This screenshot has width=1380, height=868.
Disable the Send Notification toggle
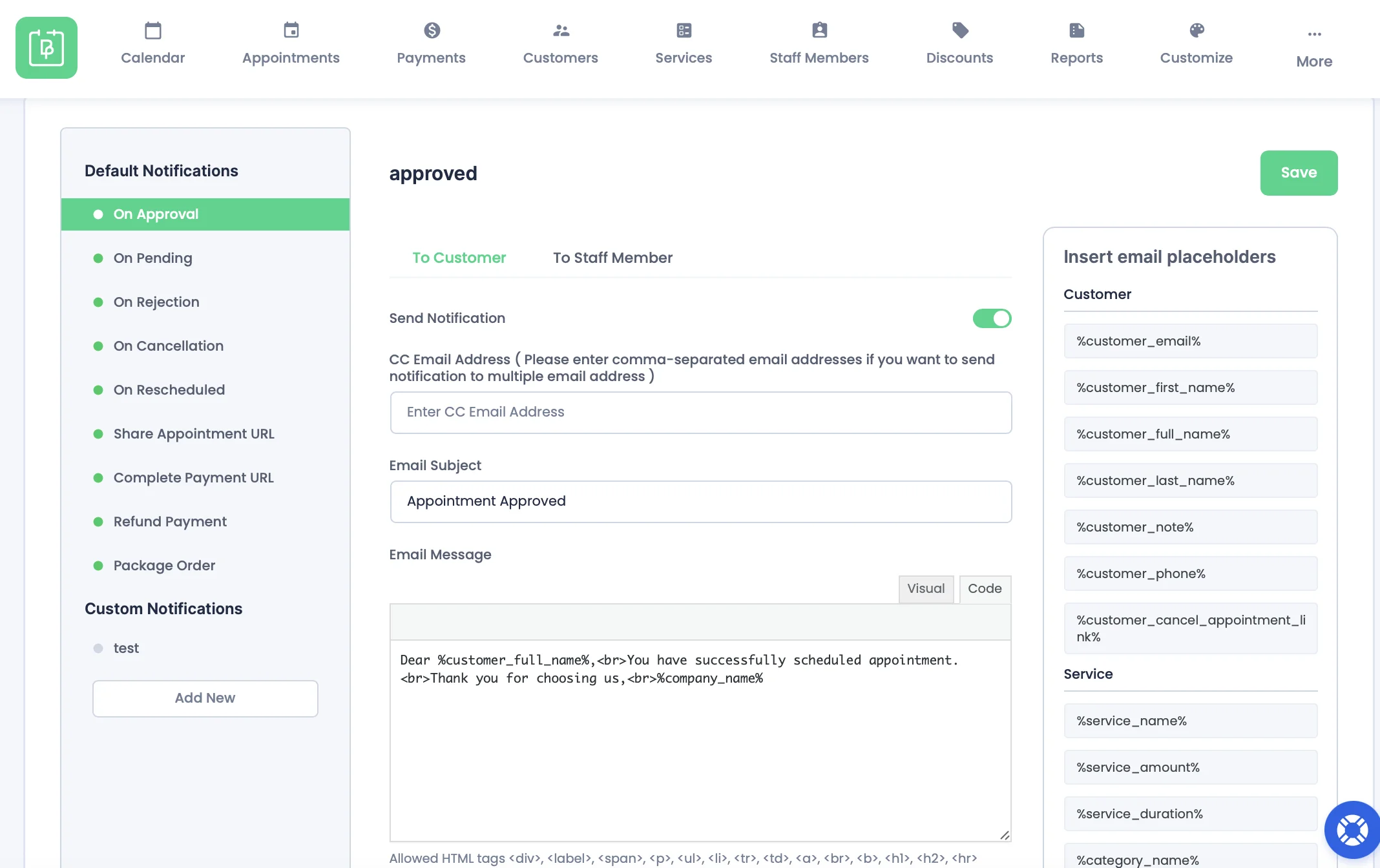992,318
